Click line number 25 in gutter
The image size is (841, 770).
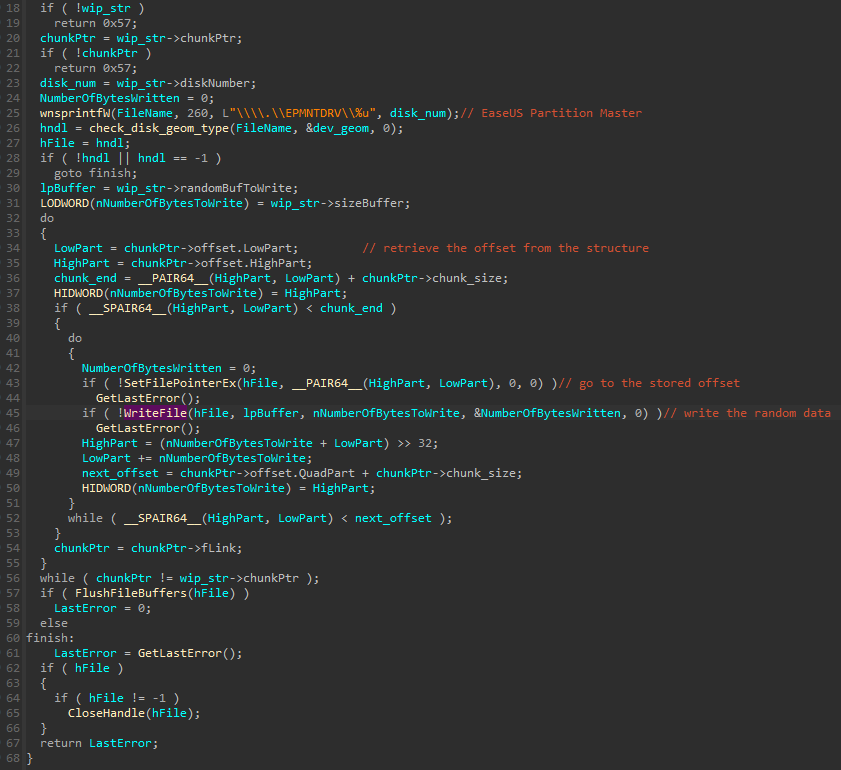(x=13, y=113)
